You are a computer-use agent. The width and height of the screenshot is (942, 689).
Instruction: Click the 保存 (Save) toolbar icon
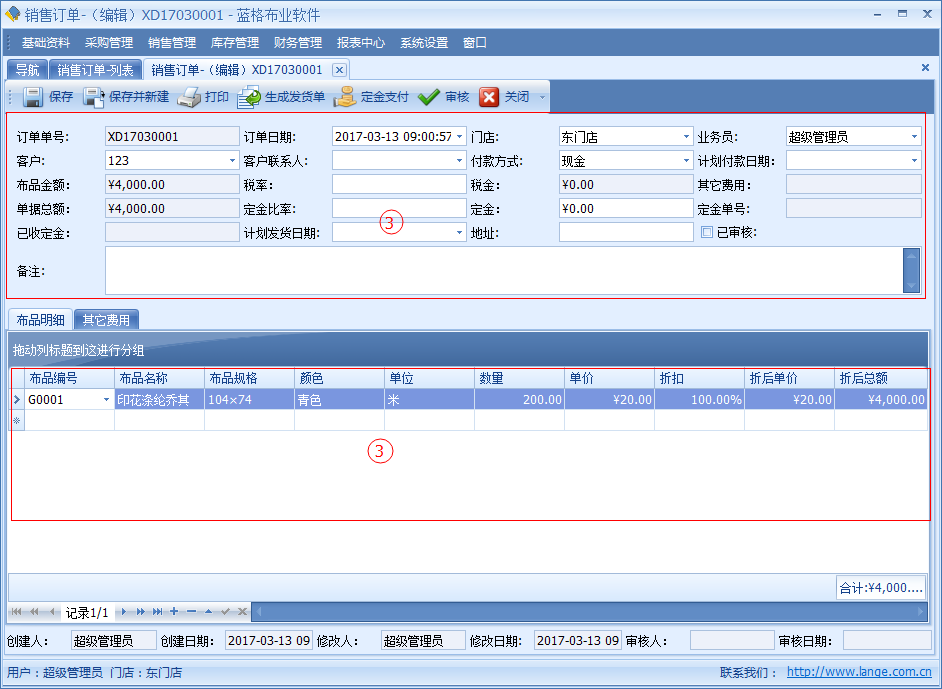tap(32, 97)
